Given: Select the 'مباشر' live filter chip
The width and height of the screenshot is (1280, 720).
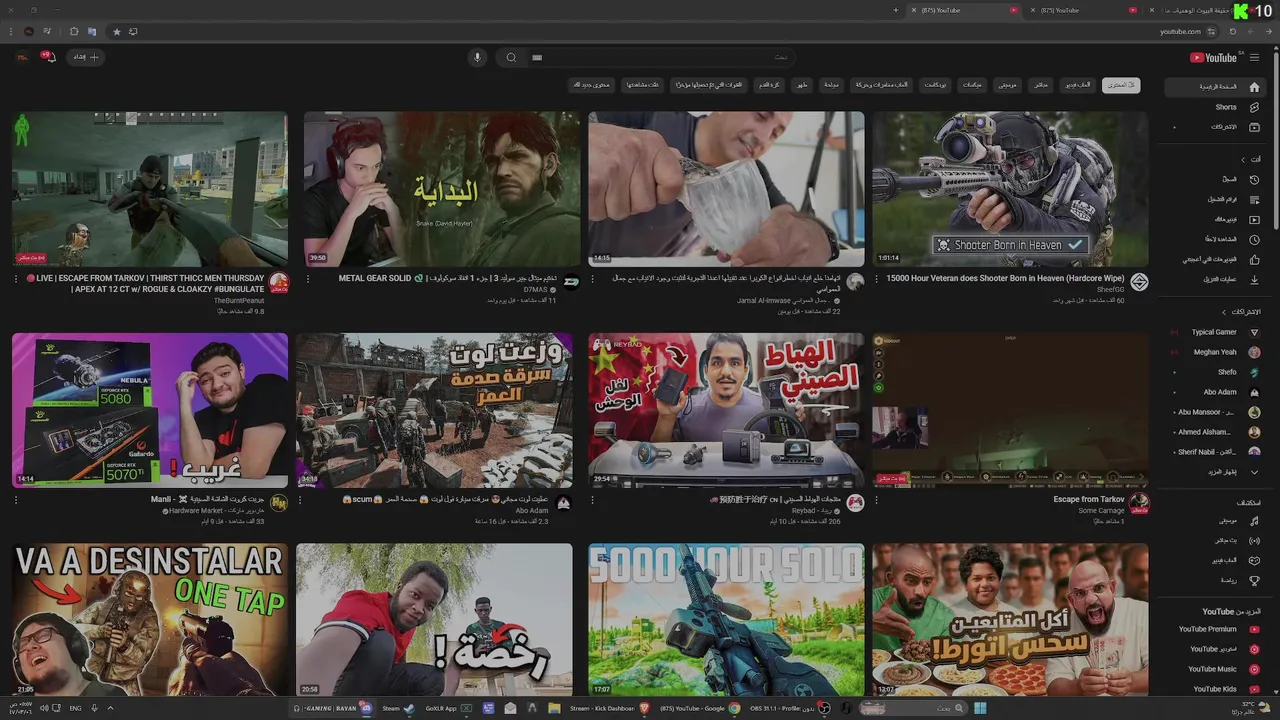Looking at the screenshot, I should (x=1041, y=85).
